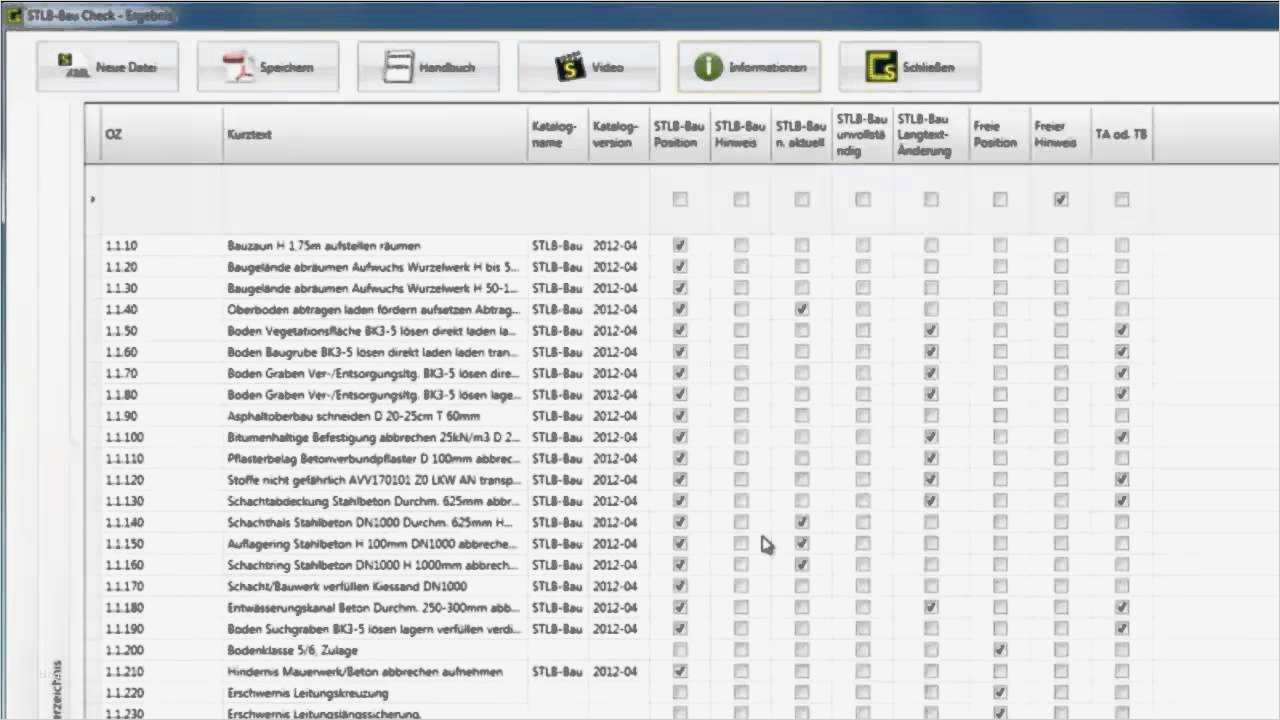Select the 'Schachtabdeckung Stahlbeton' row text
The height and width of the screenshot is (720, 1280).
pos(374,501)
